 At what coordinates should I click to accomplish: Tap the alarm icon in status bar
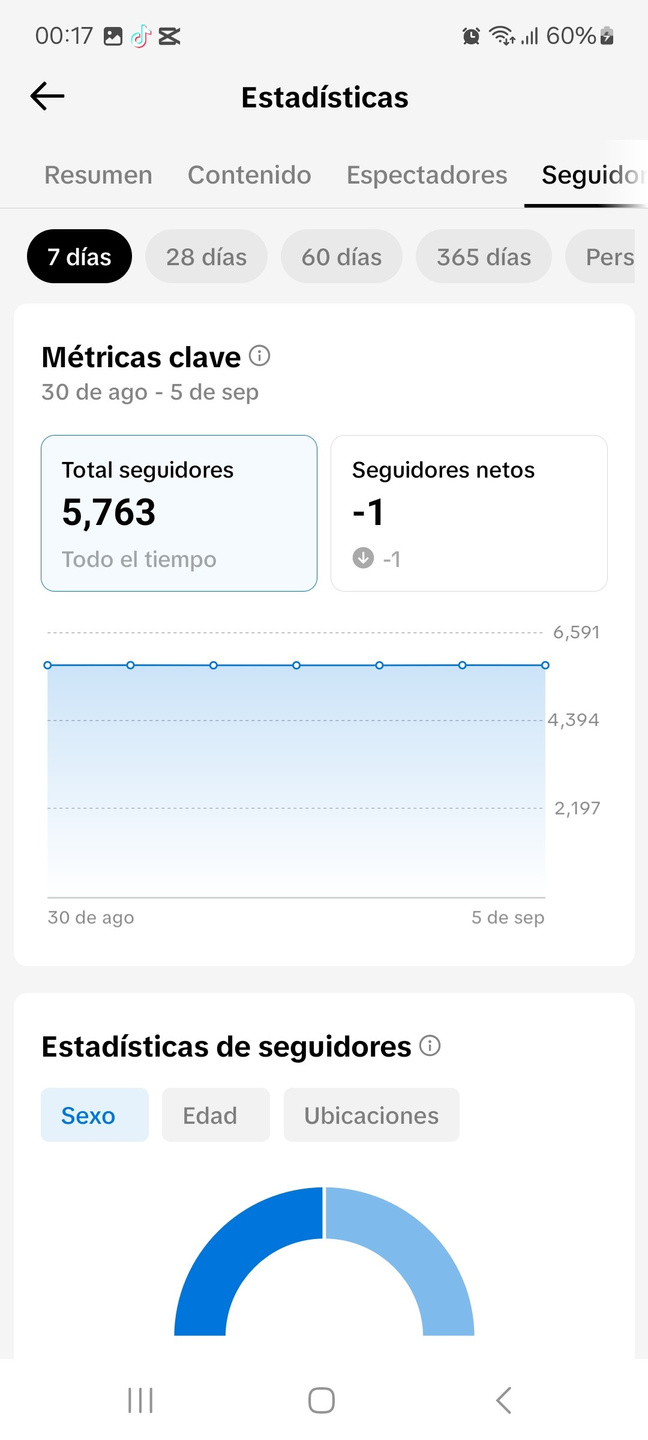[471, 36]
